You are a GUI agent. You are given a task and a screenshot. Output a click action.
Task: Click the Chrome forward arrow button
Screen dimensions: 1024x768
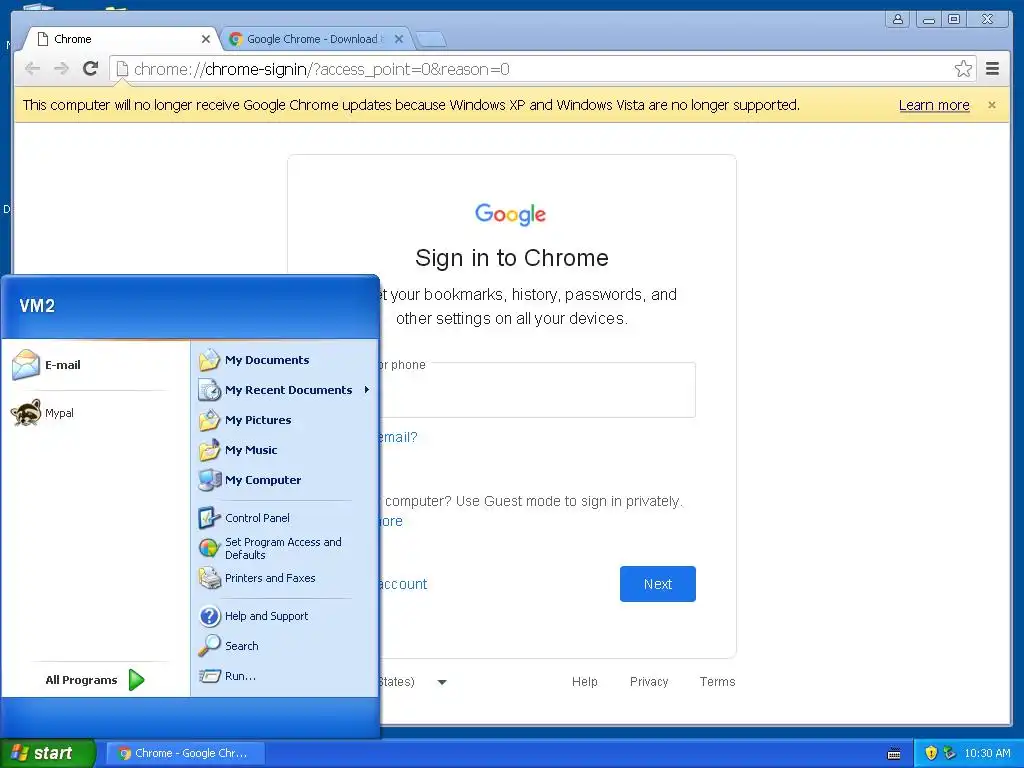coord(61,69)
